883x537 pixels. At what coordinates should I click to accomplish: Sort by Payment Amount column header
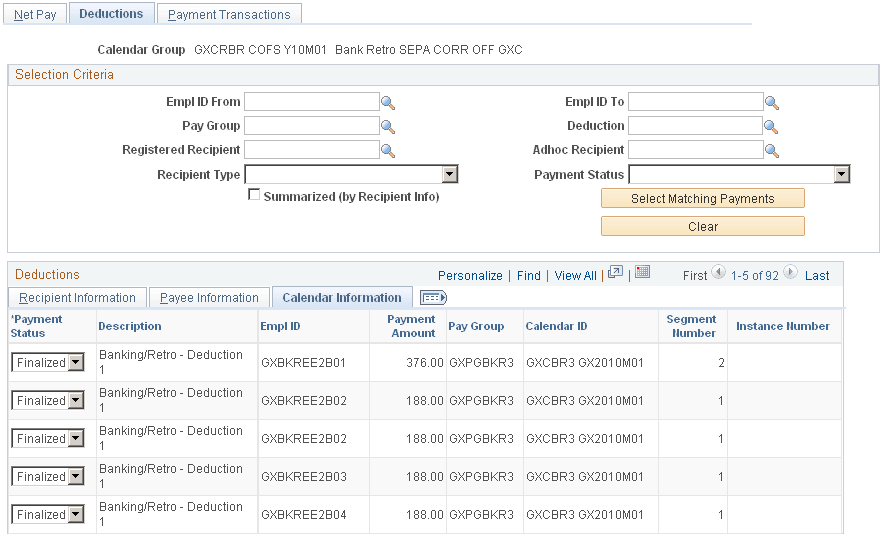411,326
